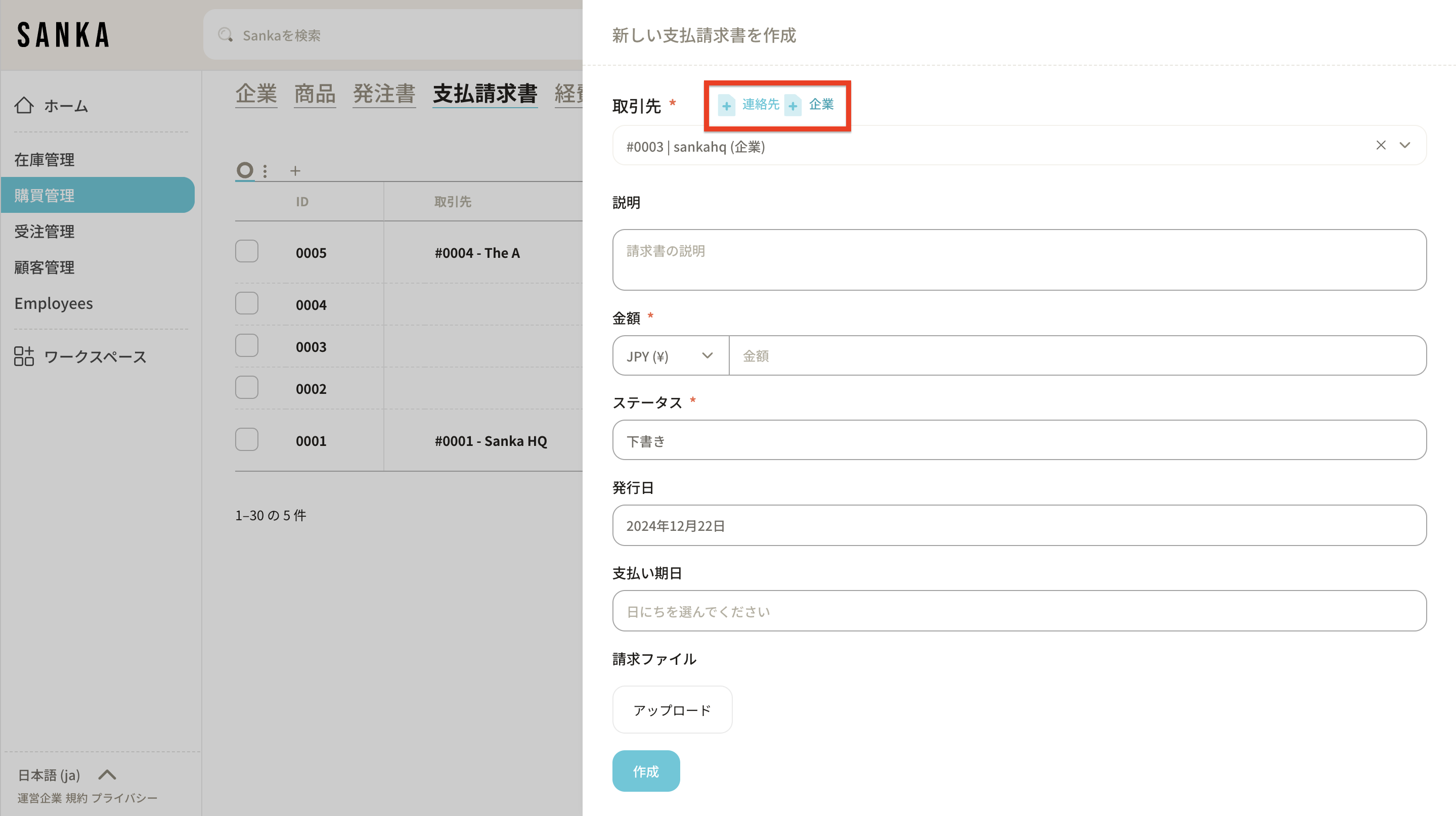Click the plus icon beside 連絡先
Image resolution: width=1456 pixels, height=816 pixels.
726,105
